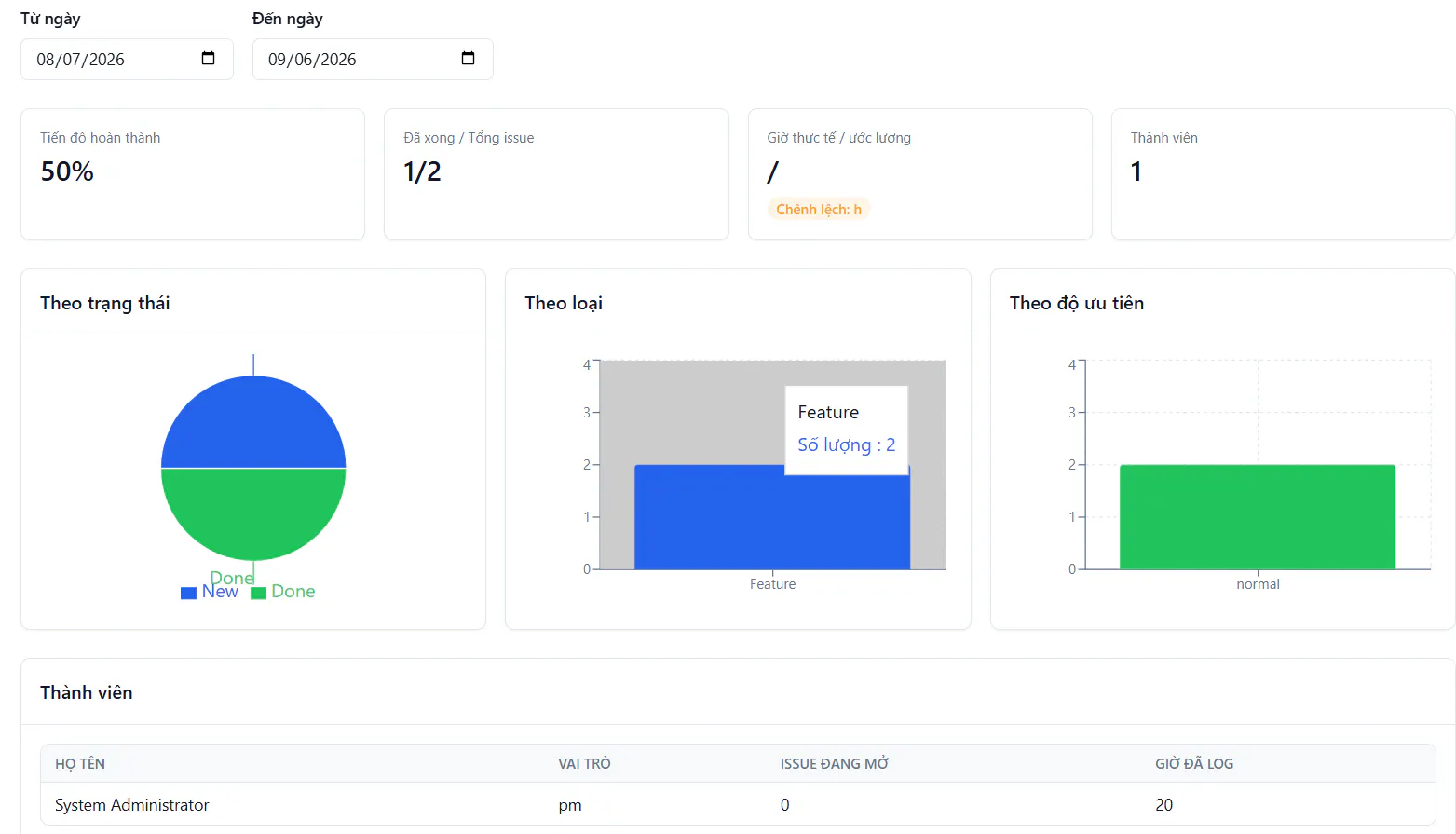1456x834 pixels.
Task: Open the Đến ngày calendar picker icon
Action: point(468,59)
